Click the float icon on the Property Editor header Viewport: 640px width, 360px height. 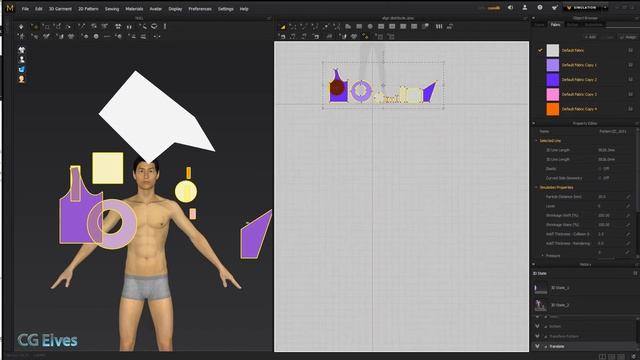point(636,123)
